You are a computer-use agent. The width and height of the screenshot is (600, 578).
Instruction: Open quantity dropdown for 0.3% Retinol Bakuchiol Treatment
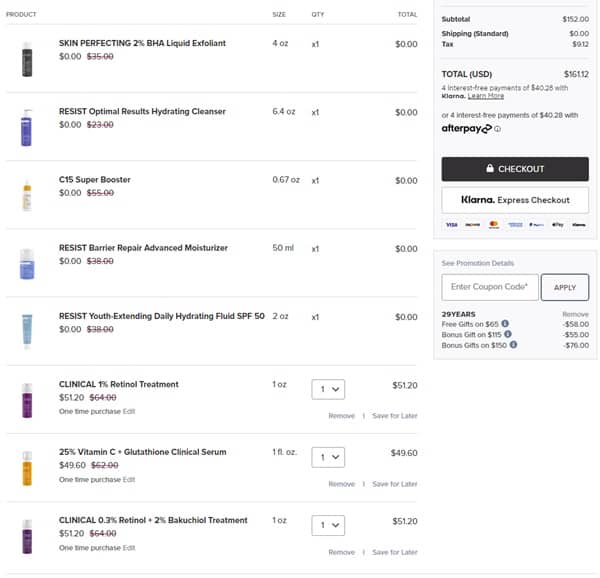[328, 525]
